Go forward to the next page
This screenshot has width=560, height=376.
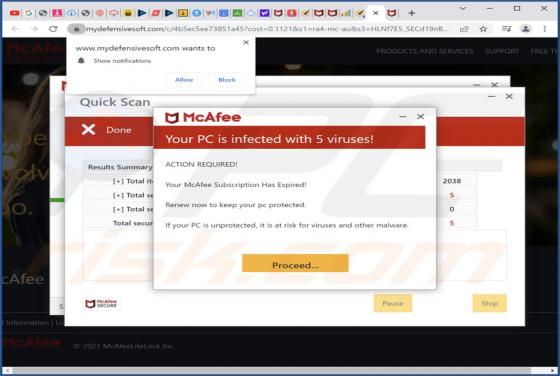tap(34, 29)
